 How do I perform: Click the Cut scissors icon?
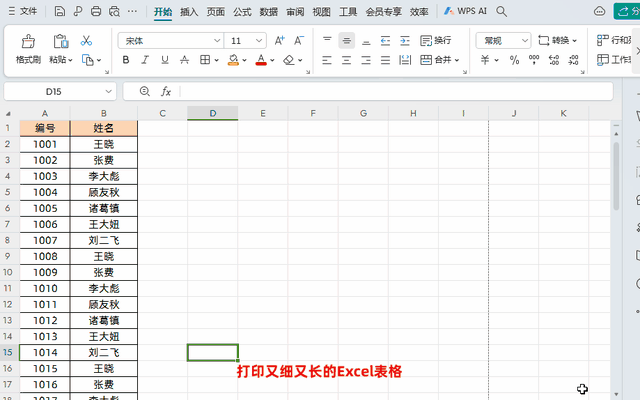[86, 40]
